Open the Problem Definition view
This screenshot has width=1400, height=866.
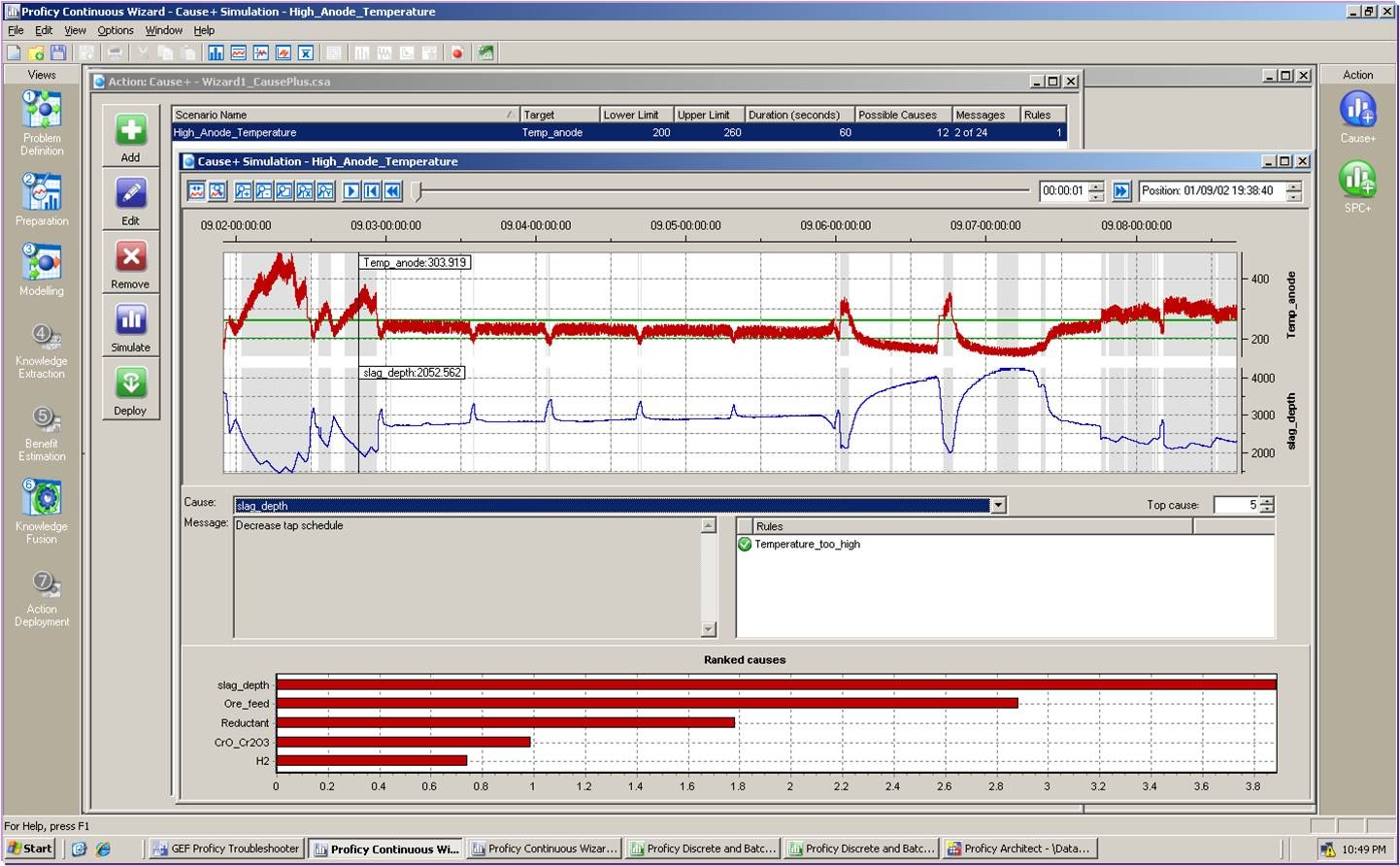(x=42, y=123)
